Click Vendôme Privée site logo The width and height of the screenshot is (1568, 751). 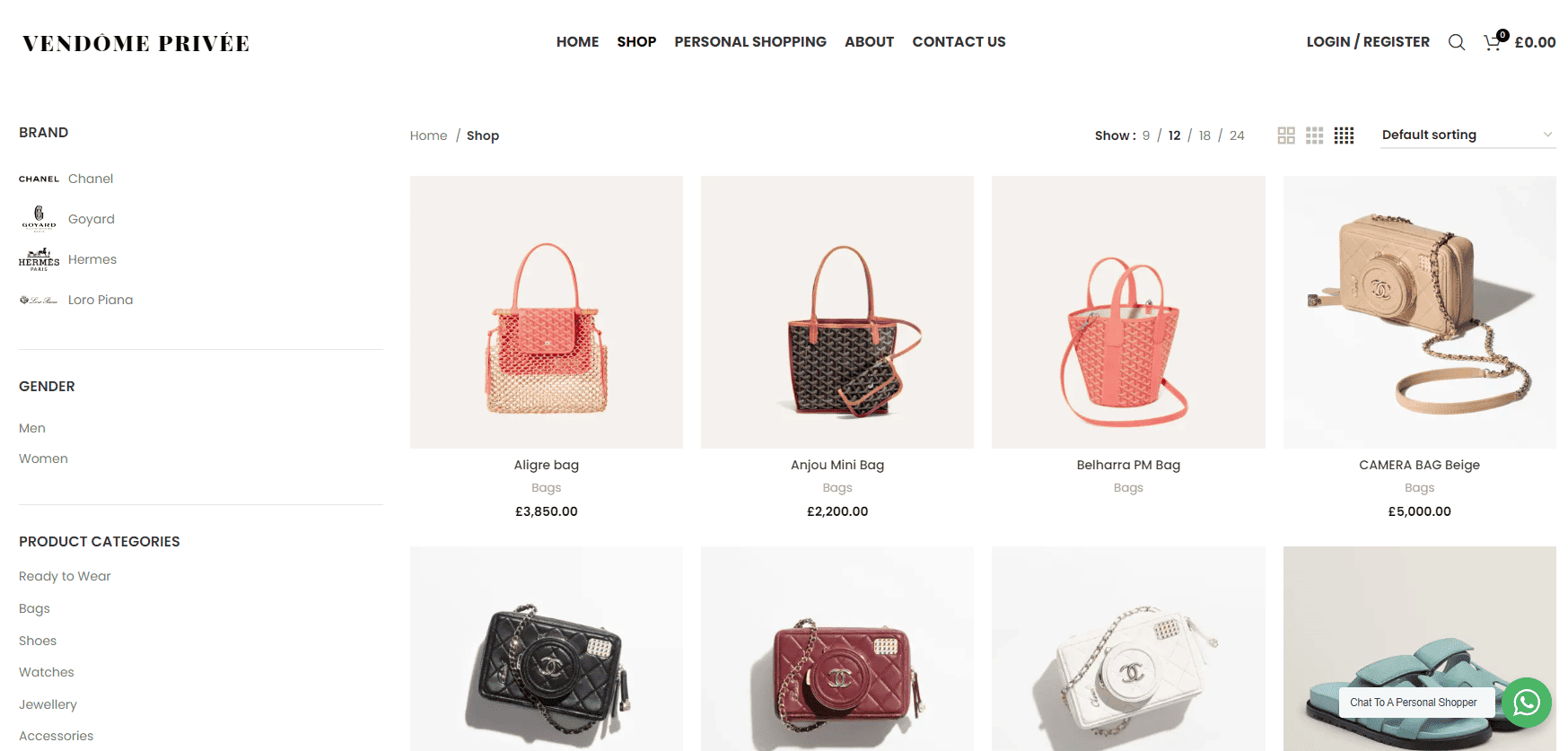[136, 43]
